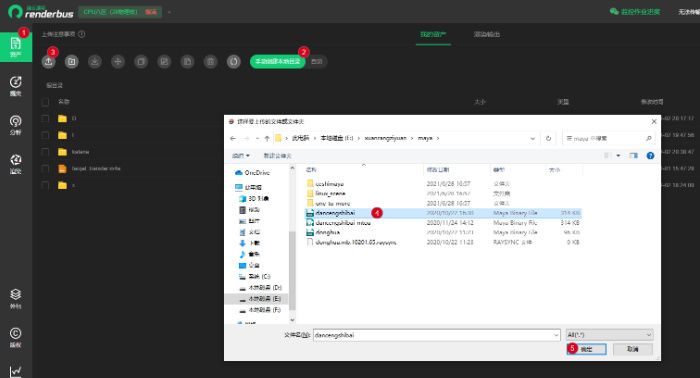Screen dimensions: 700x378
Task: Click the WeChat job progress link
Action: point(635,12)
